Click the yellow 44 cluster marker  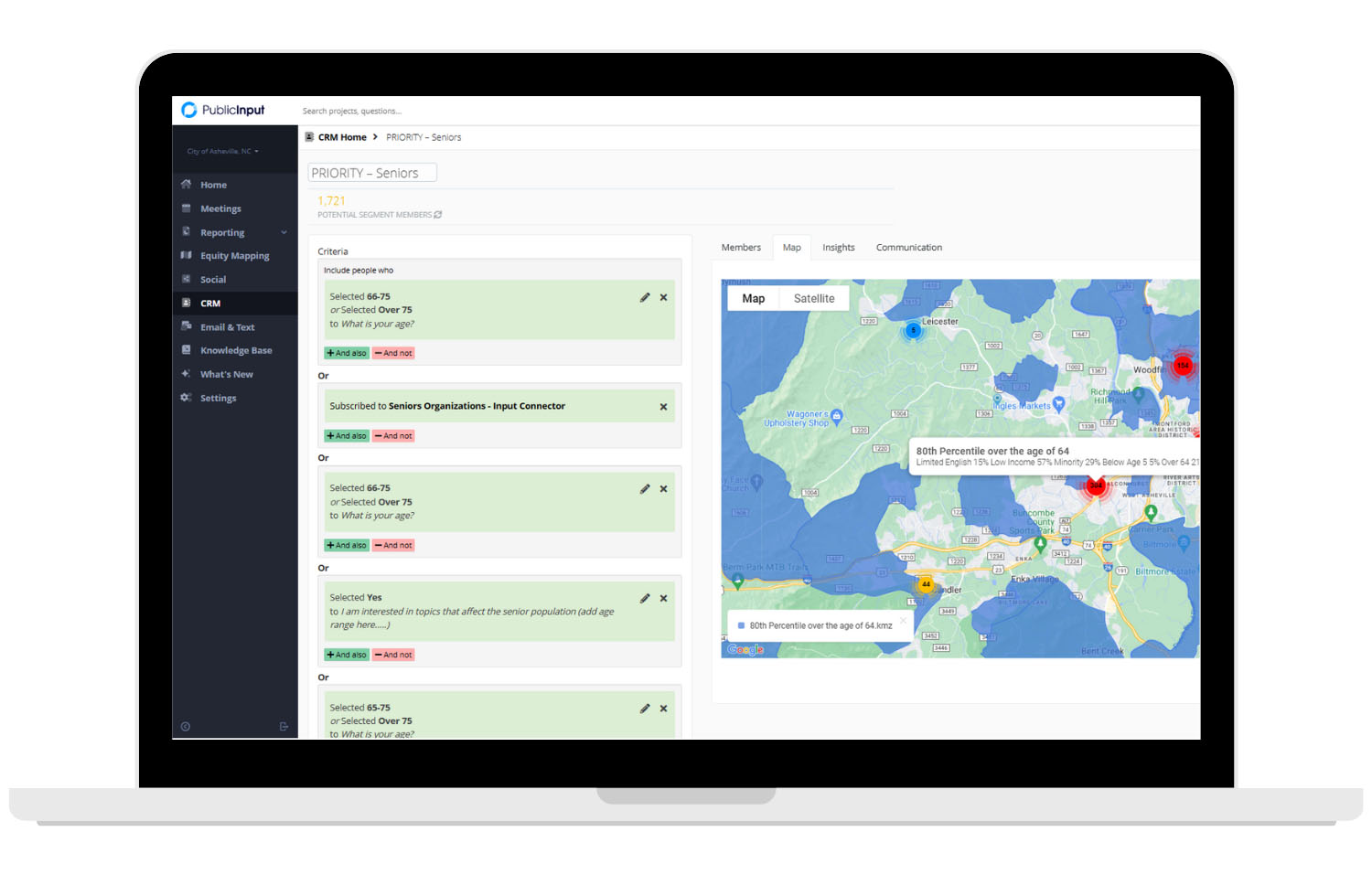tap(926, 584)
